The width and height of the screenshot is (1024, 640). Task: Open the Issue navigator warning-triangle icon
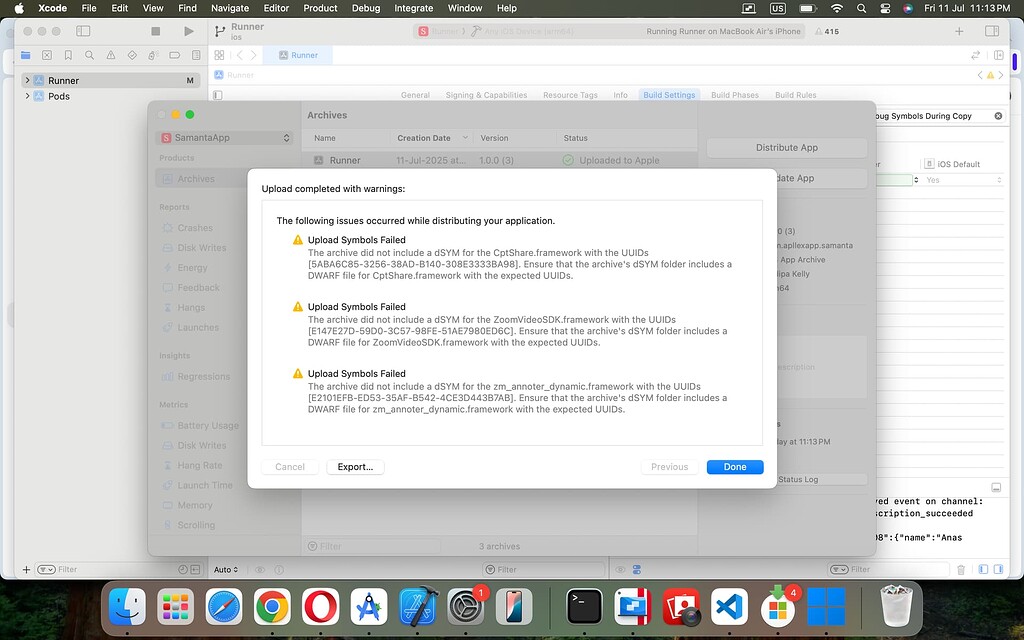click(111, 56)
